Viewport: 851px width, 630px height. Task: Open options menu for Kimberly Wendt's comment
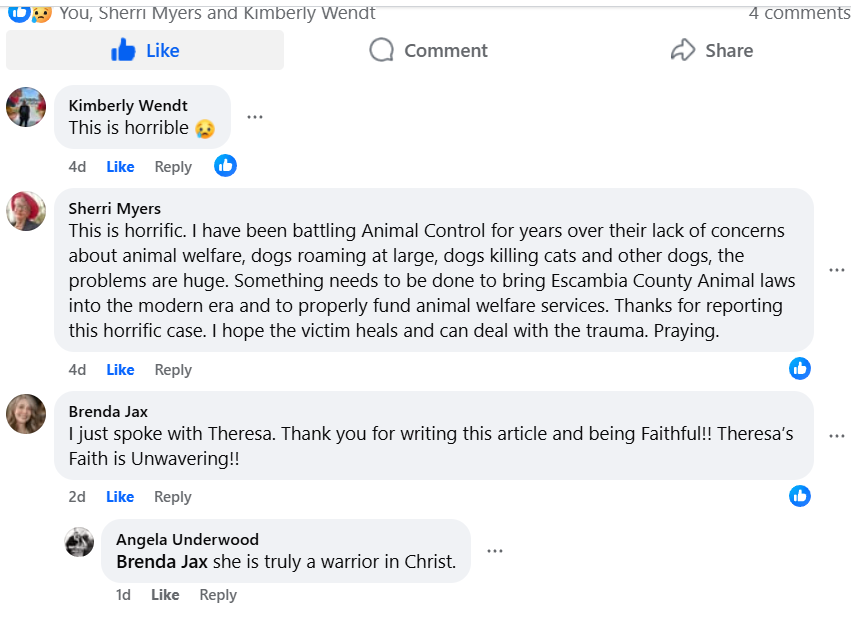tap(255, 117)
